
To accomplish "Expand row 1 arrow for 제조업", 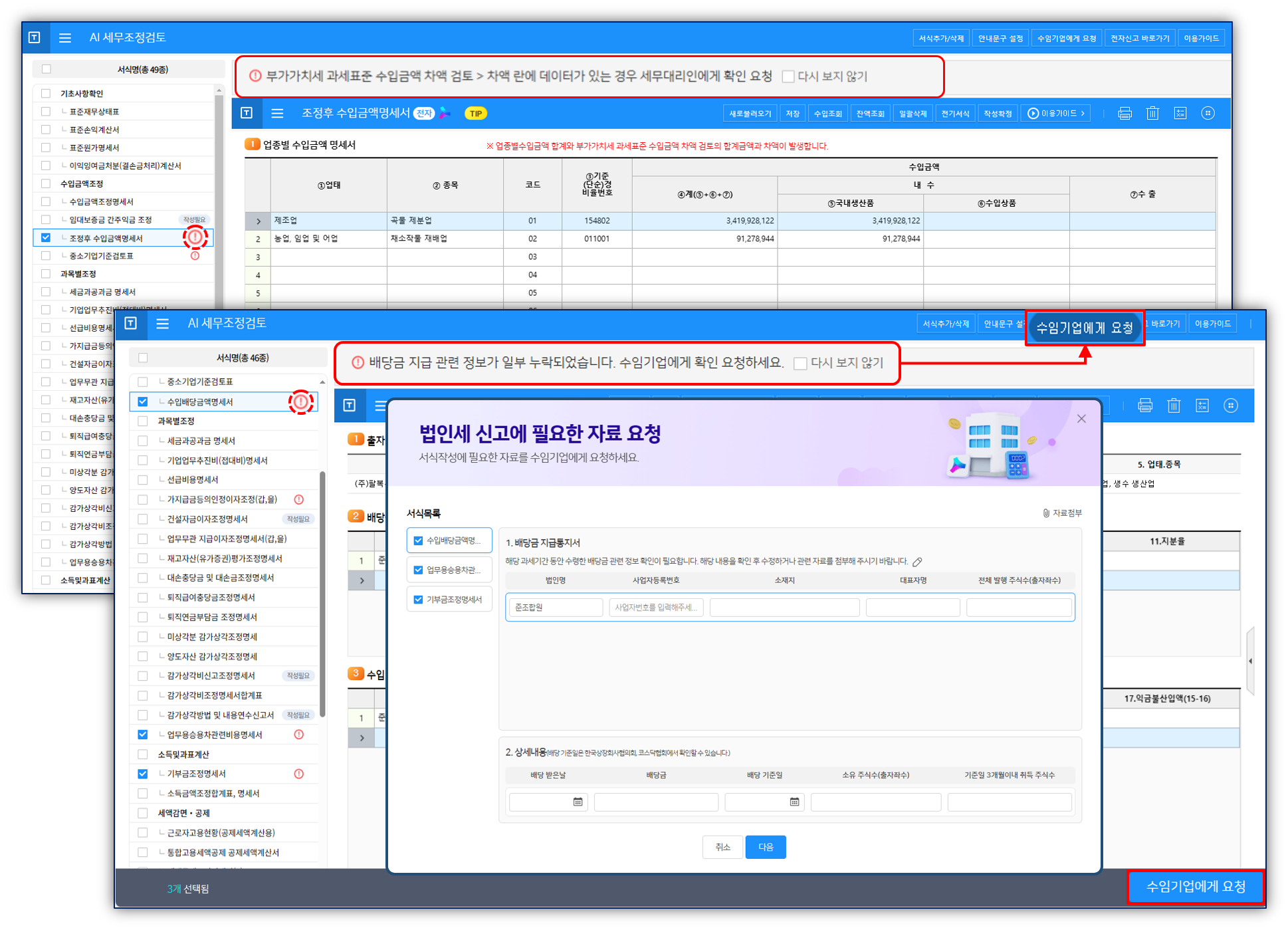I will (258, 221).
